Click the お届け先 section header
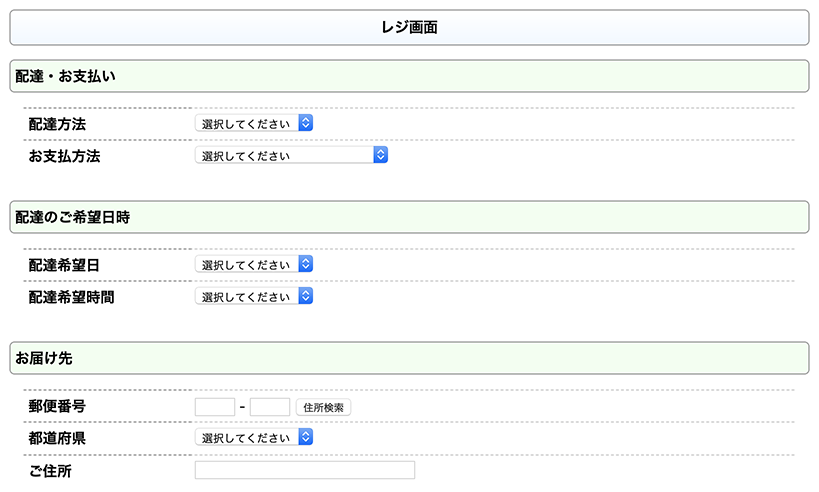 [x=409, y=358]
